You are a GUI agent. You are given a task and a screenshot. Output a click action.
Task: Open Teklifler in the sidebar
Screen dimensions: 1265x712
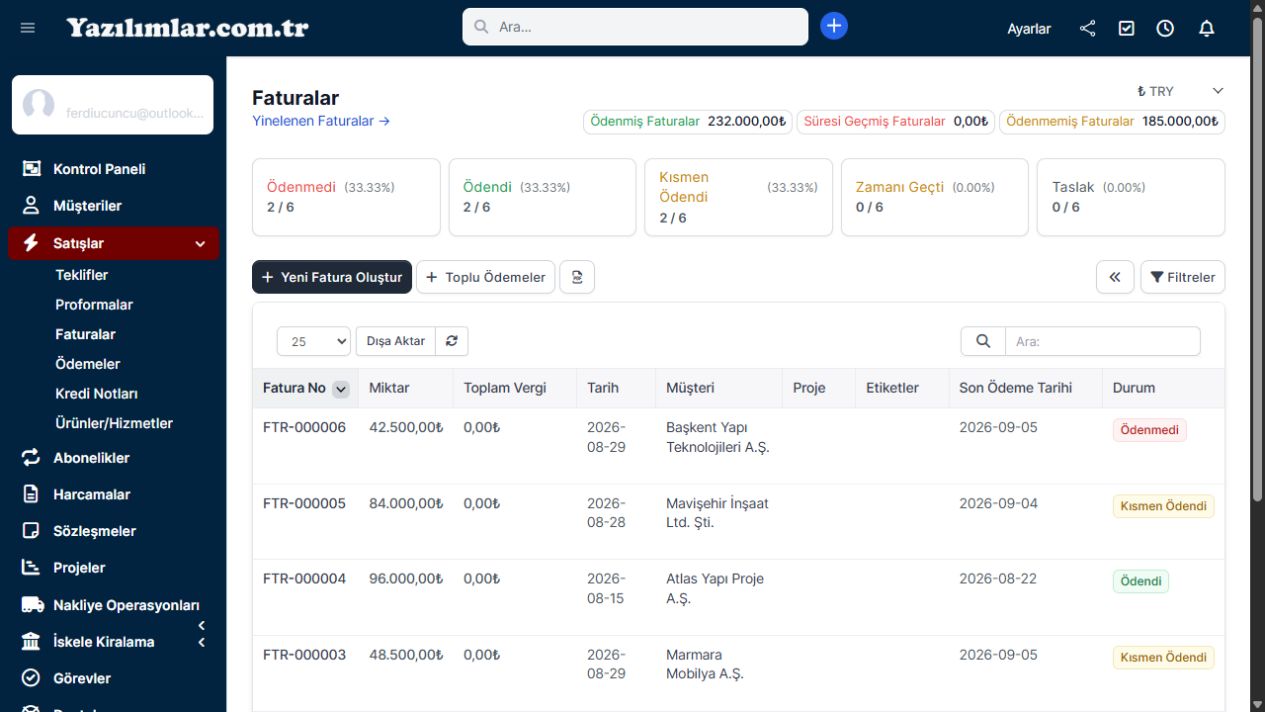pos(82,275)
